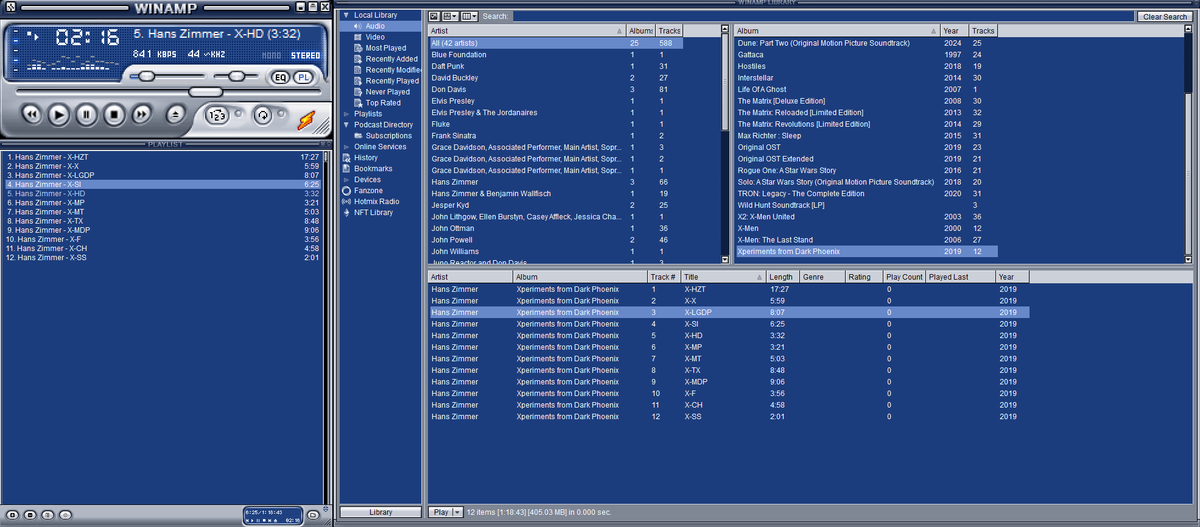Select the Gattaca album row
This screenshot has width=1200, height=527.
[866, 55]
